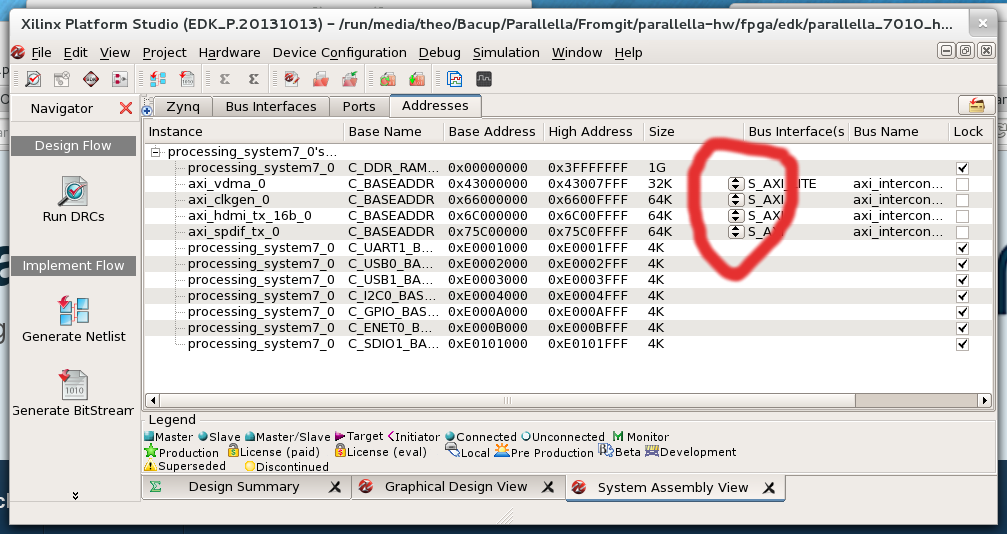Click Generate Netlist icon in Navigator
The width and height of the screenshot is (1007, 534).
pos(73,310)
